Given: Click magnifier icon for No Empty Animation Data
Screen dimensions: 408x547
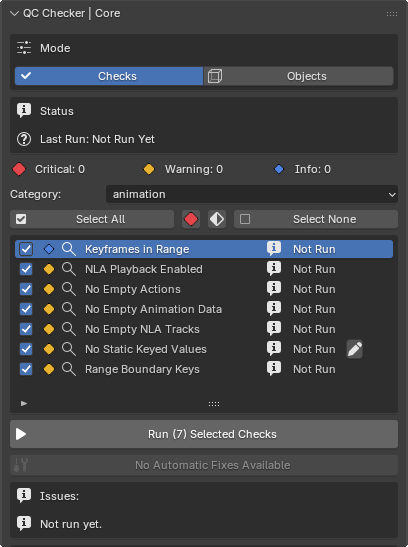Looking at the screenshot, I should coord(69,309).
